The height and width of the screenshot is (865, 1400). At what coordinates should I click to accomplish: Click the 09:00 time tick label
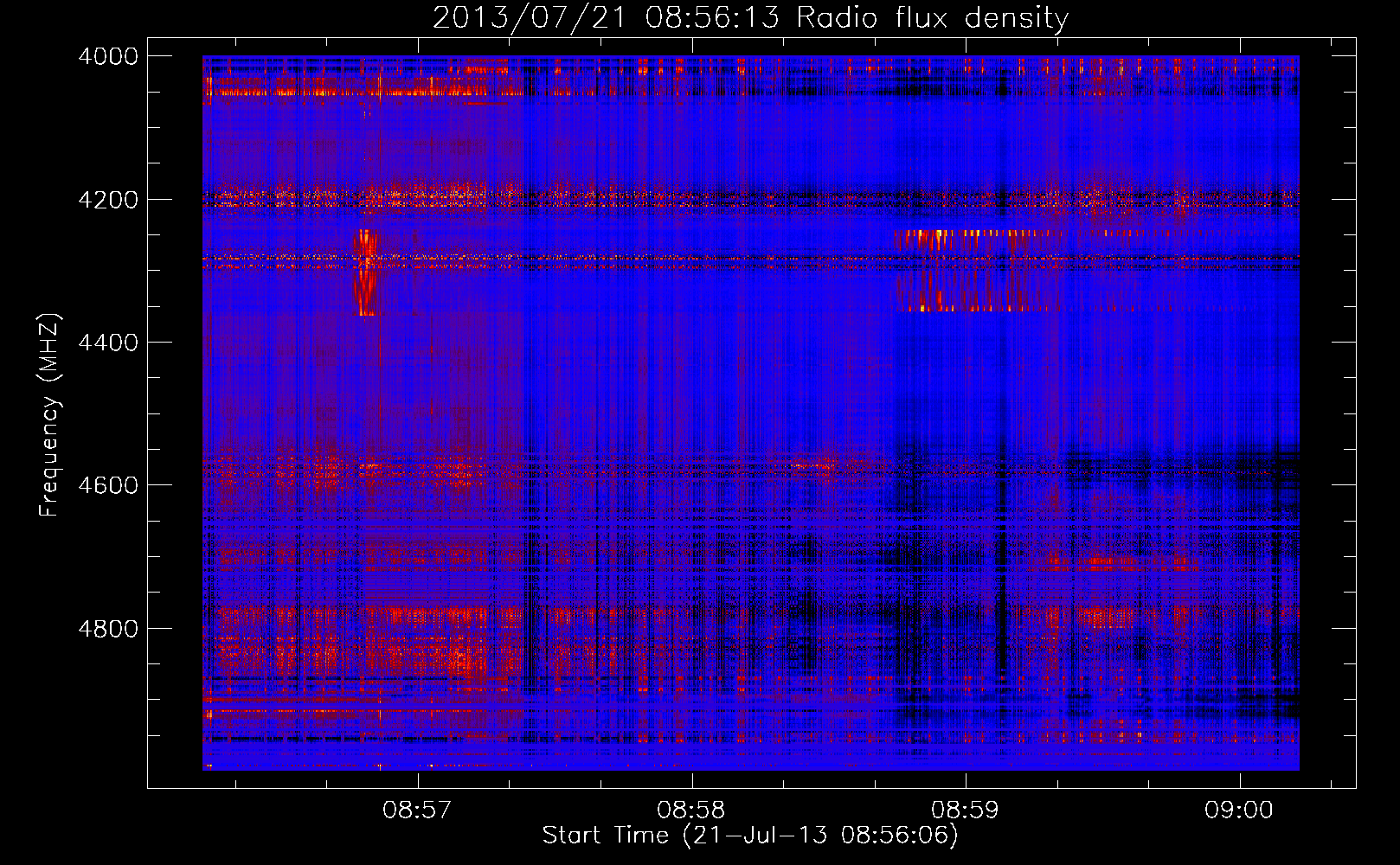click(1239, 810)
